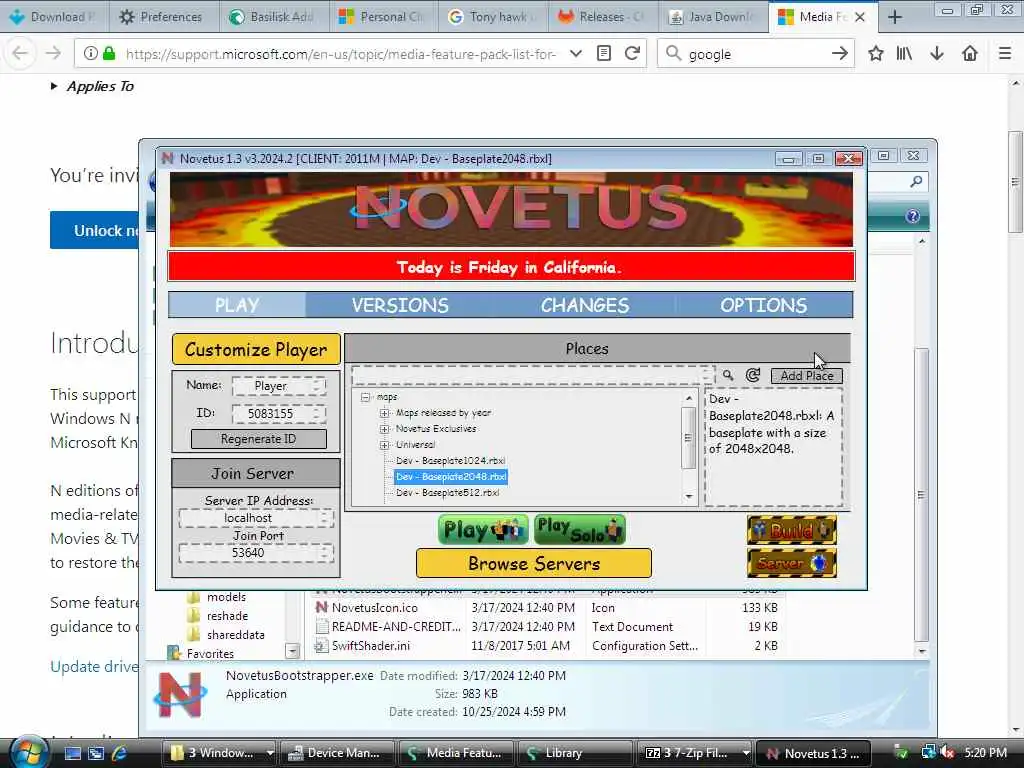The height and width of the screenshot is (768, 1024).
Task: Switch to the CHANGES tab
Action: tap(584, 305)
